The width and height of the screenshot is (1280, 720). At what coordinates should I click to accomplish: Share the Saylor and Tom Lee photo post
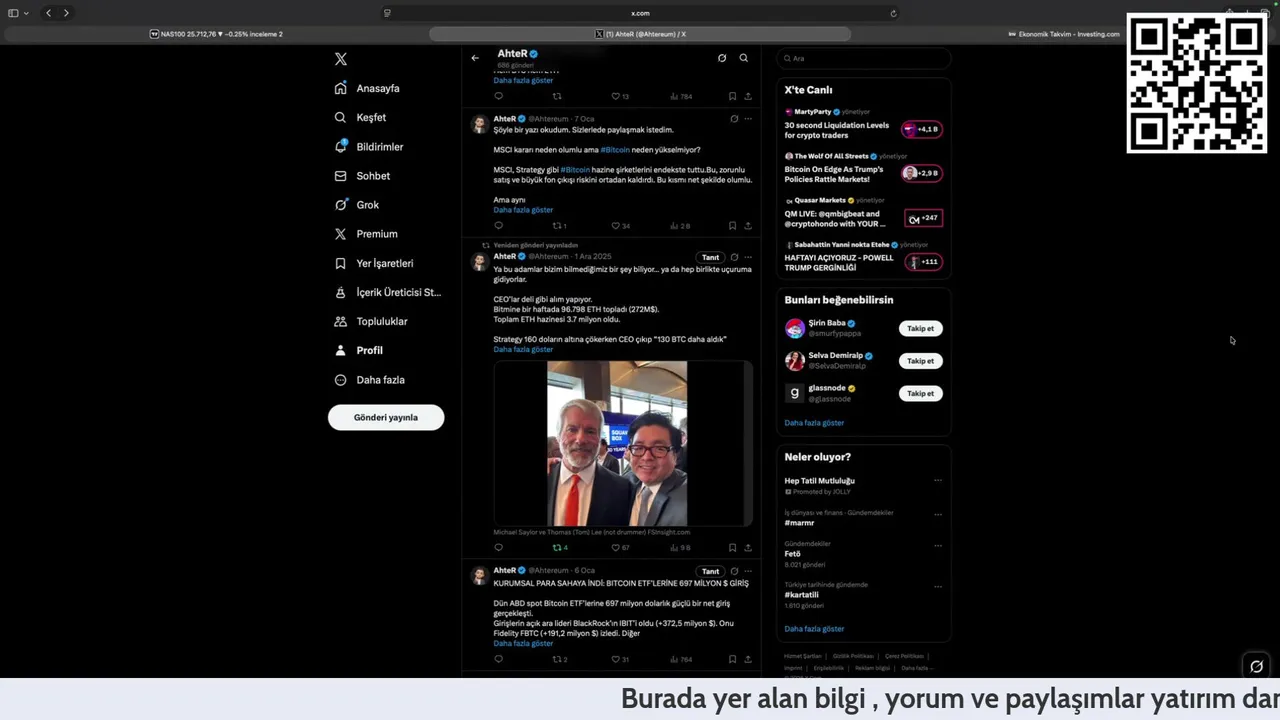[747, 548]
